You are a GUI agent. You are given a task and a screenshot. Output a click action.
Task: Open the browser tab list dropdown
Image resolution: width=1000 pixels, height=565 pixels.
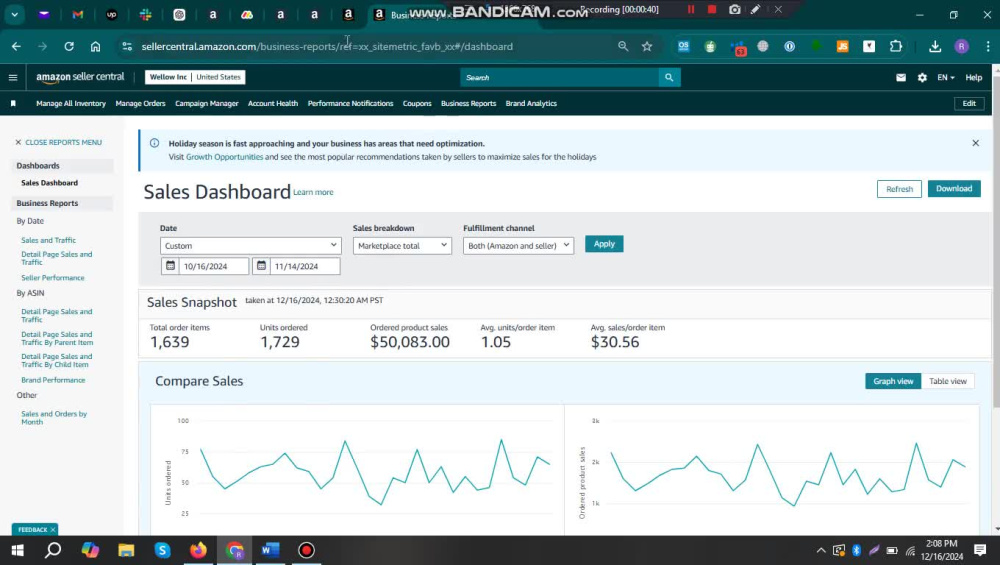14,15
